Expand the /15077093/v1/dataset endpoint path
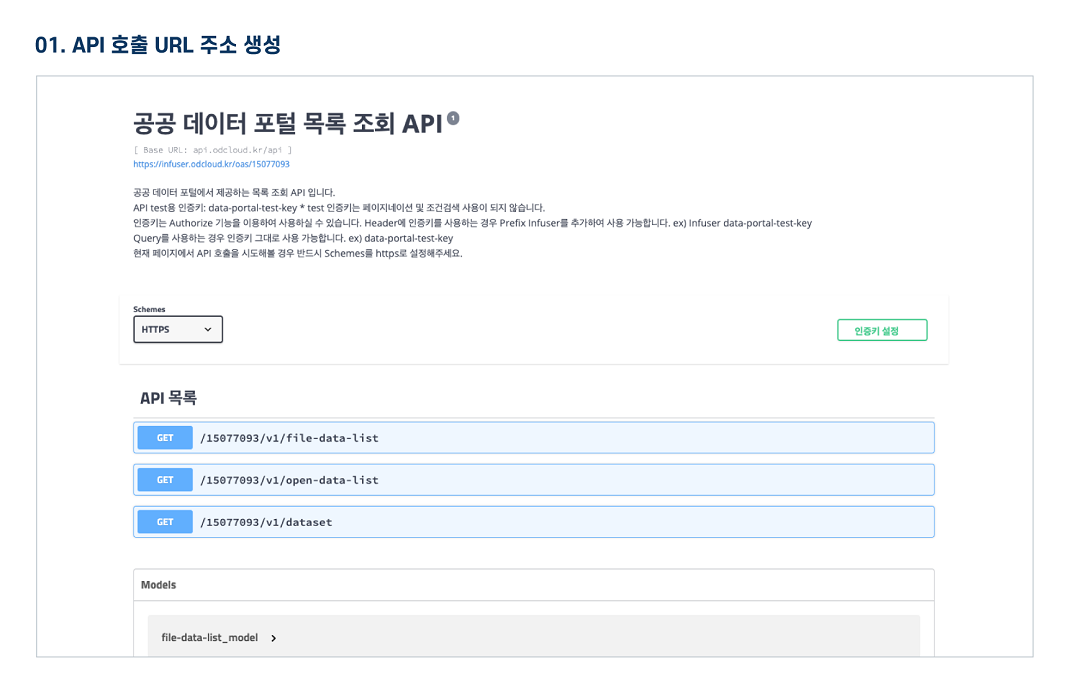Image resolution: width=1068 pixels, height=692 pixels. tap(266, 522)
